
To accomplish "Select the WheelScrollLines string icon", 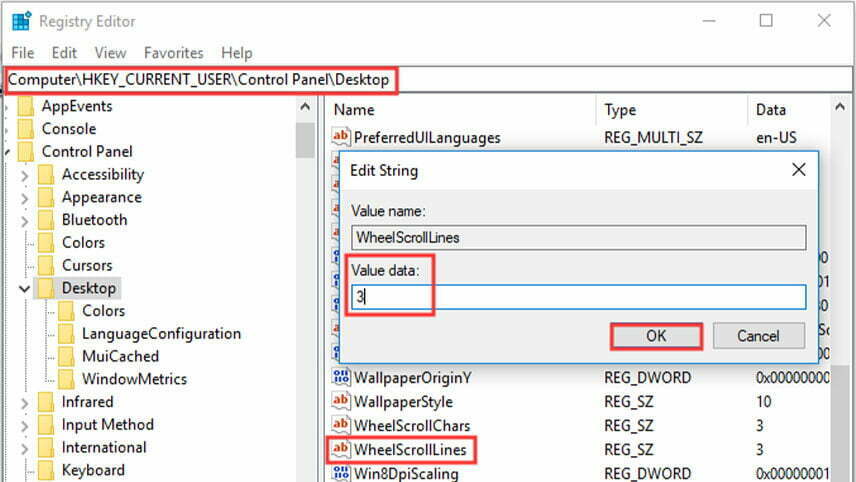I will (341, 449).
